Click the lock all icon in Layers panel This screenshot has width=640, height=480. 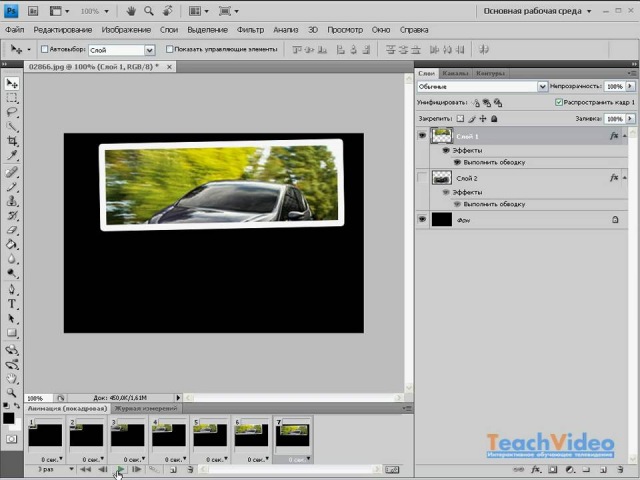coord(494,118)
